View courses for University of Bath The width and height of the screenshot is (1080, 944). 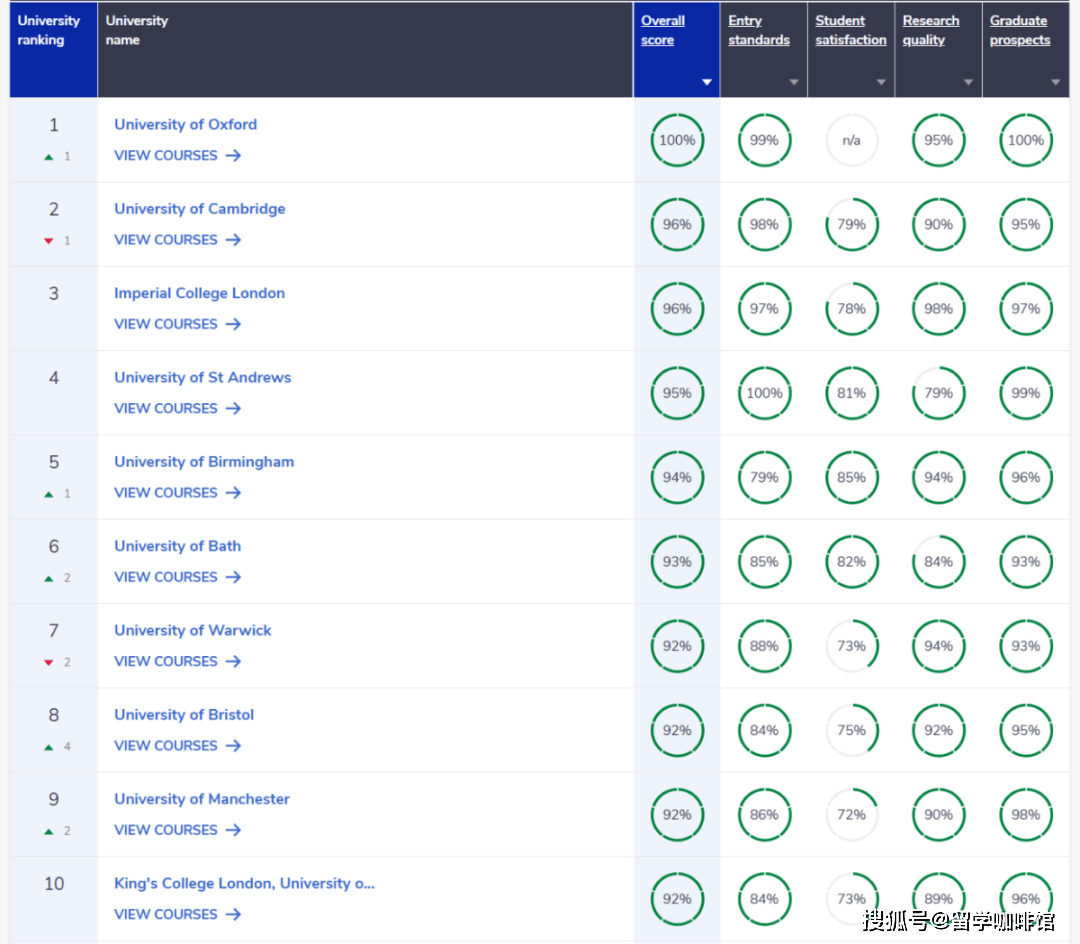pos(178,577)
